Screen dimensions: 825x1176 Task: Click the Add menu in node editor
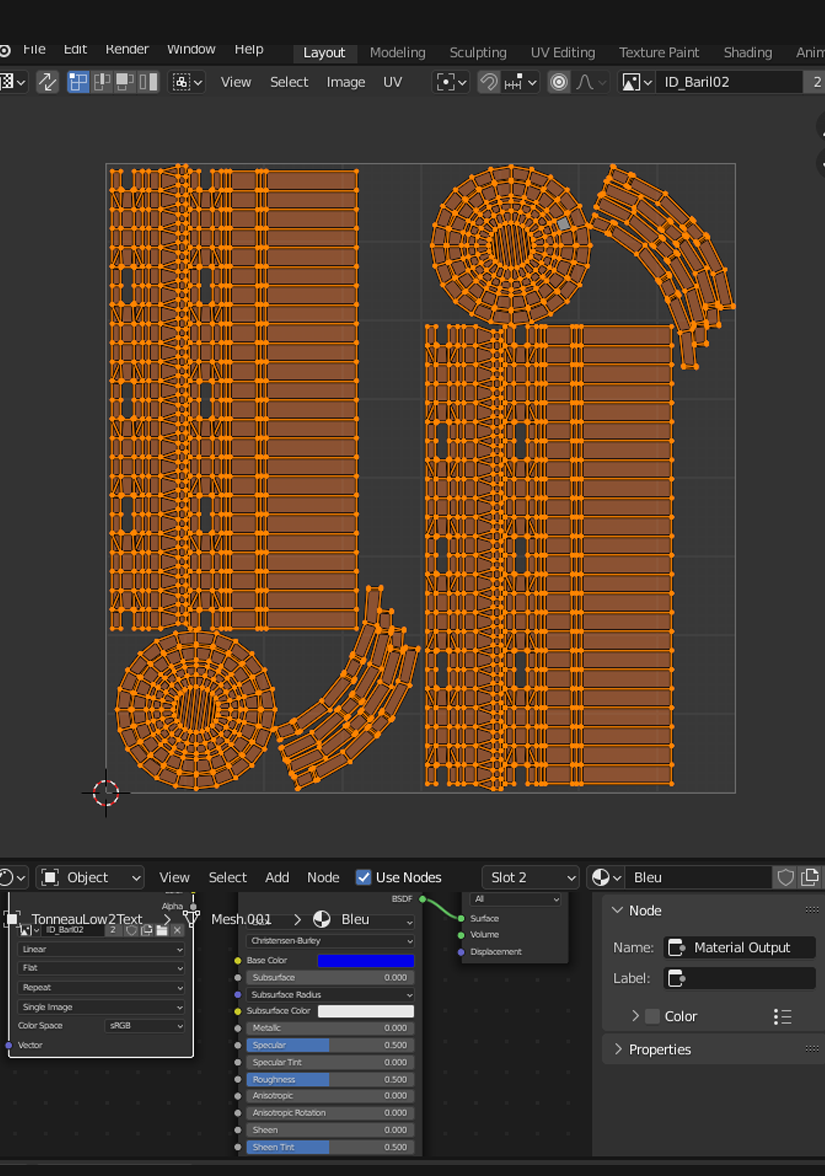[277, 877]
